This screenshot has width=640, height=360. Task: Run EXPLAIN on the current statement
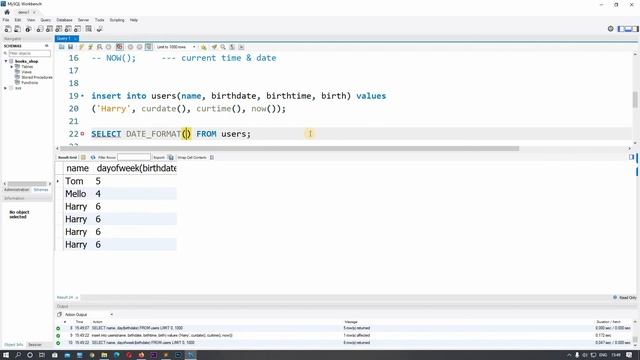click(99, 47)
